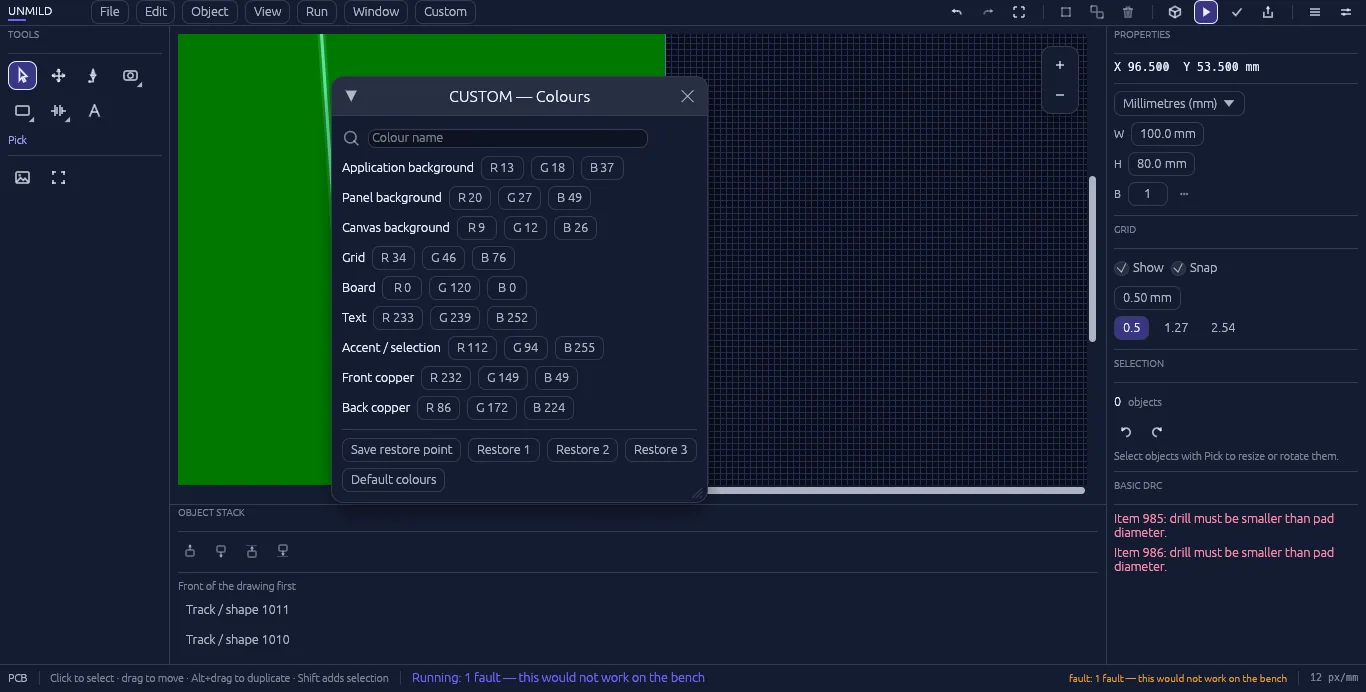The height and width of the screenshot is (692, 1366).
Task: Open the Millimetres (mm) units dropdown
Action: coord(1179,104)
